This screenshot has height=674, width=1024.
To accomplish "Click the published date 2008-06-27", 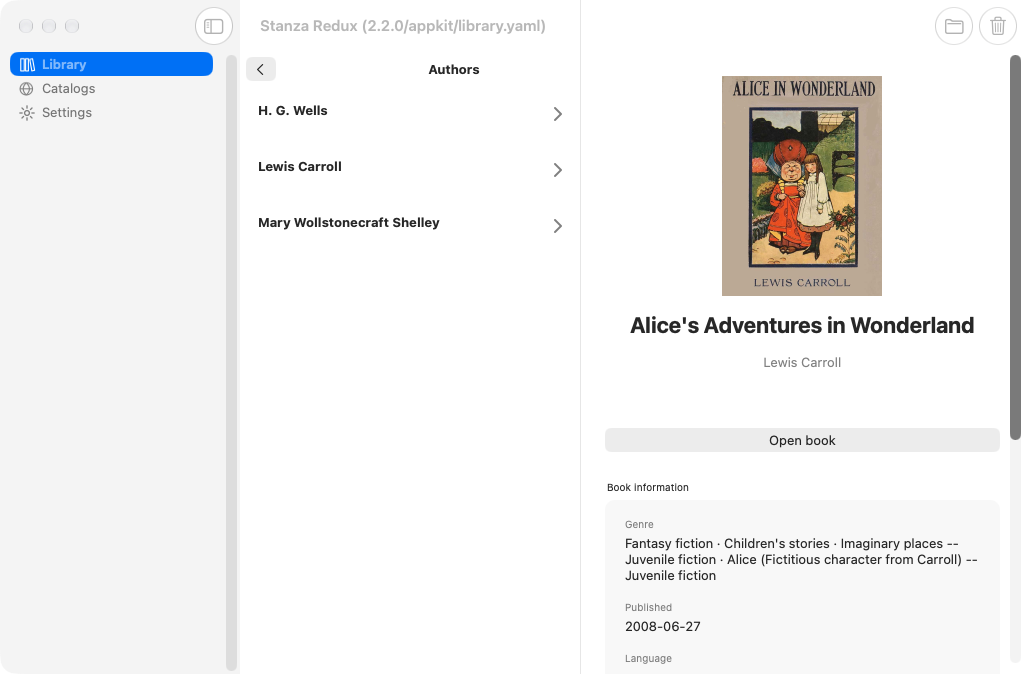I will coord(663,626).
